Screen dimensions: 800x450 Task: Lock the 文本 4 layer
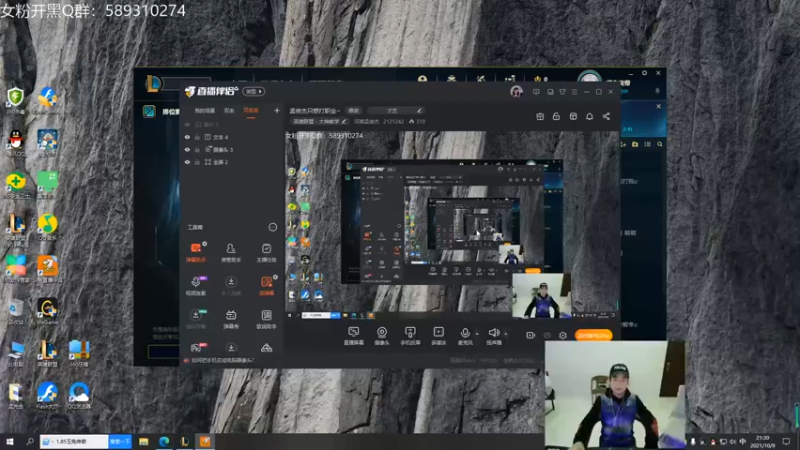(197, 137)
